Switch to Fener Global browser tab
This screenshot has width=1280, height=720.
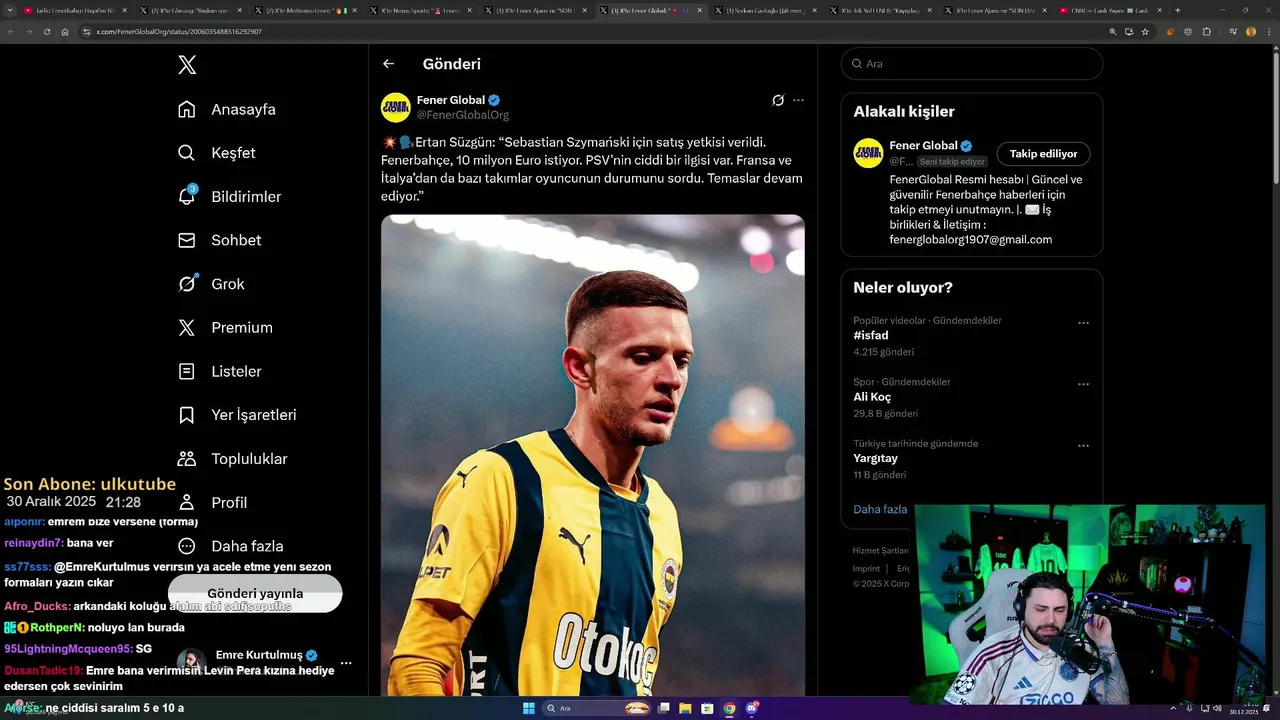650,10
